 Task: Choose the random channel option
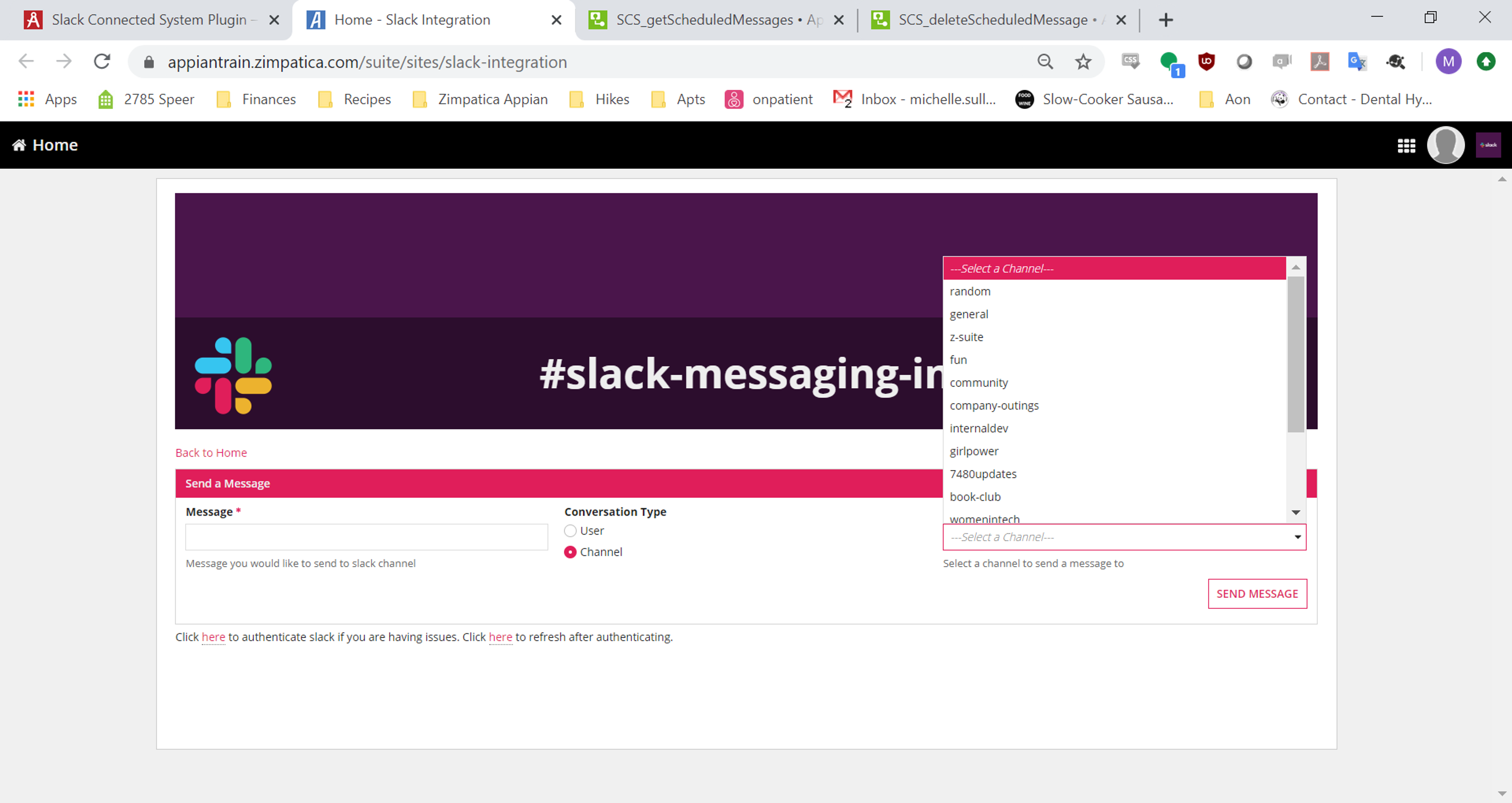click(1114, 291)
